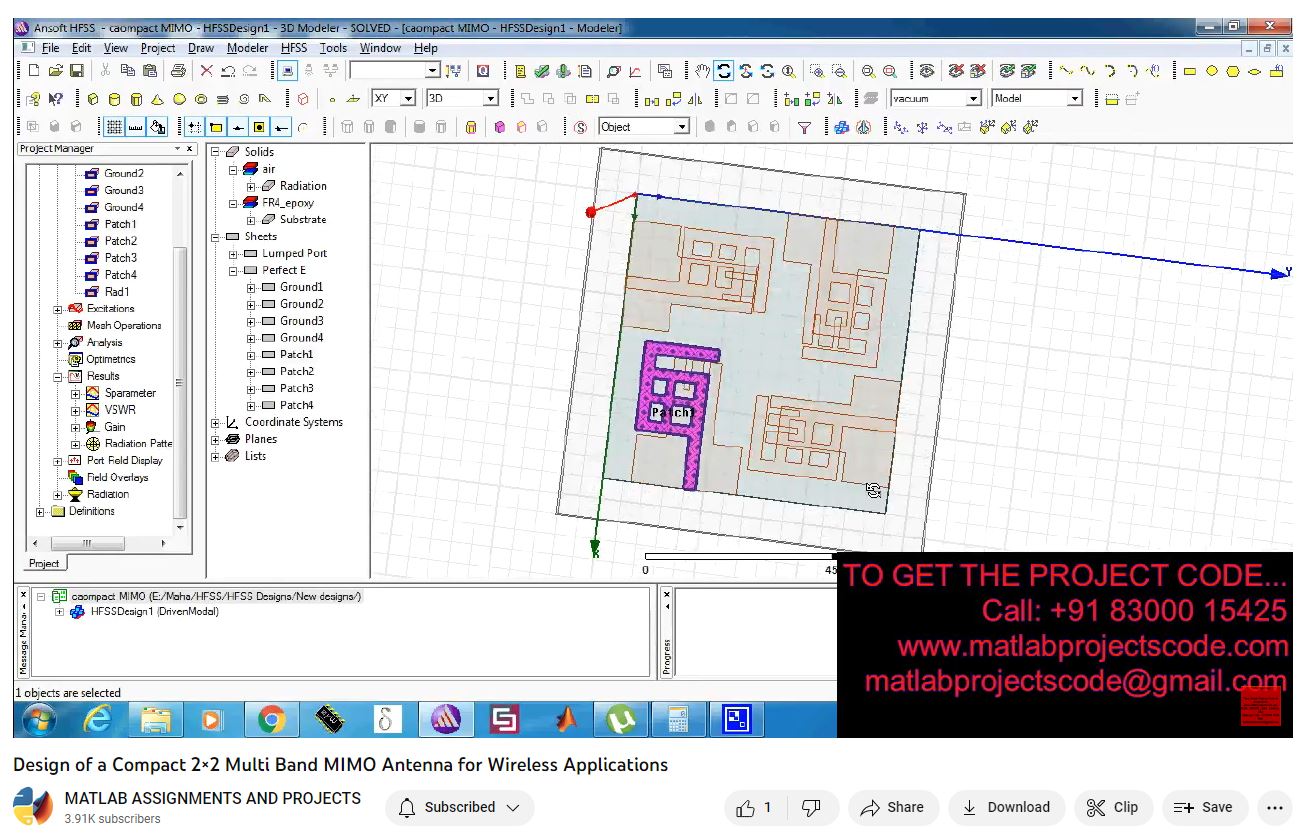
Task: Select the Draw cylinder tool
Action: click(114, 99)
